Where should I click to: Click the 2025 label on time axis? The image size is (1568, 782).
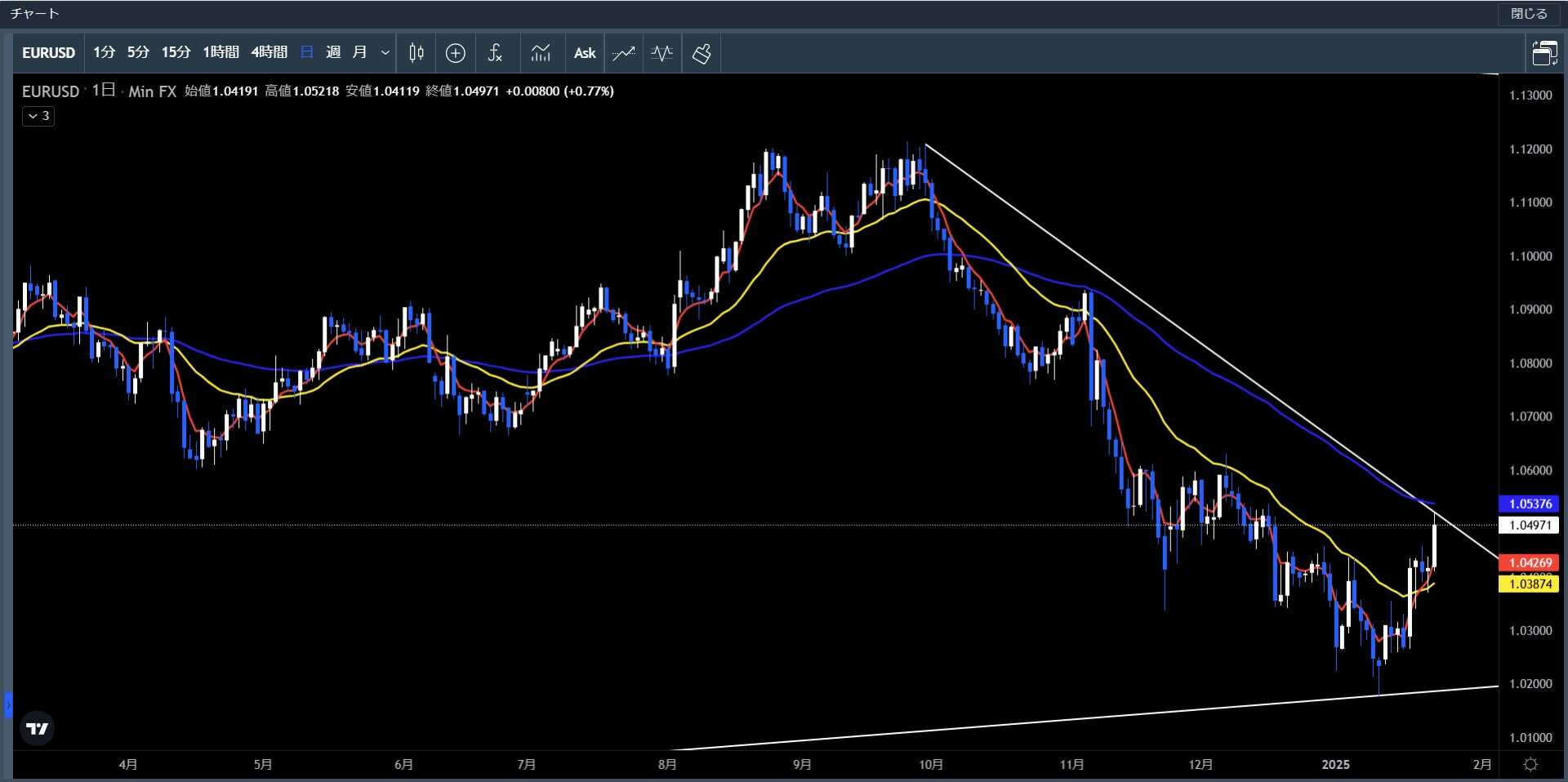click(1335, 765)
